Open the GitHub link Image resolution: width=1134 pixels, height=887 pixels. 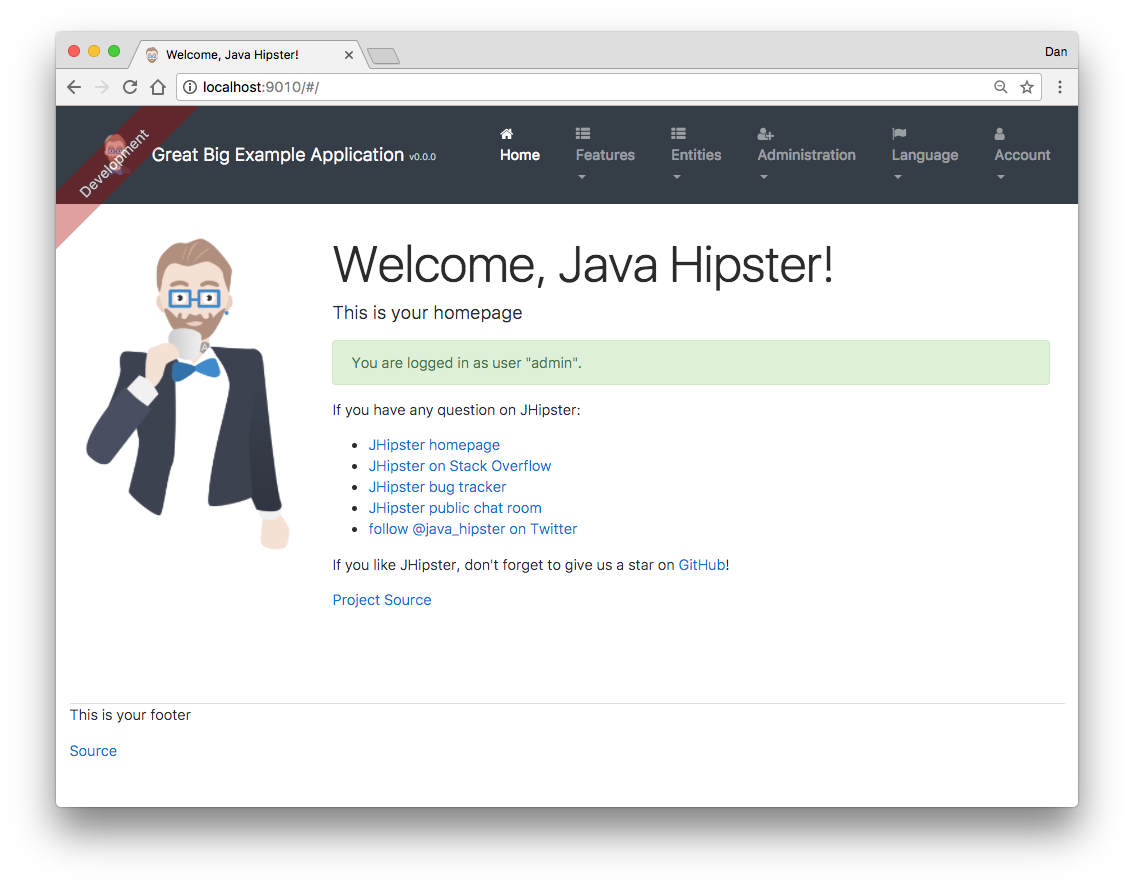point(702,565)
